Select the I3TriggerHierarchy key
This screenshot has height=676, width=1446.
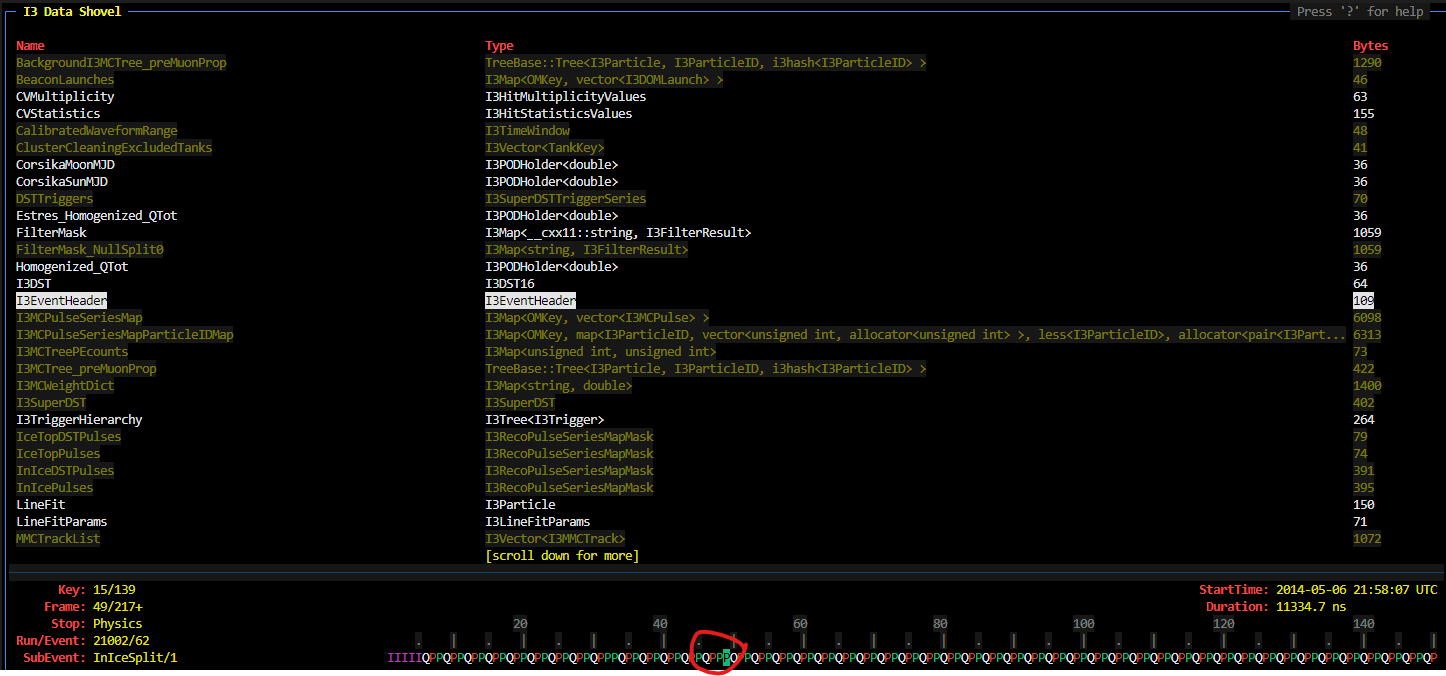tap(79, 419)
